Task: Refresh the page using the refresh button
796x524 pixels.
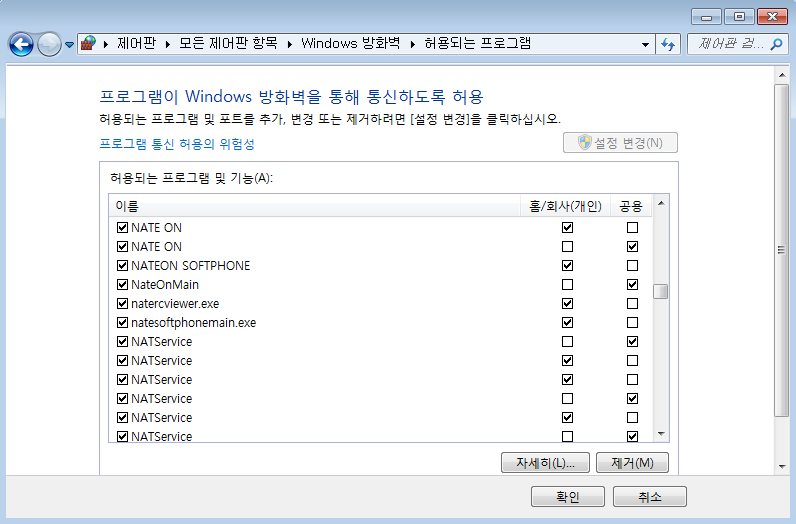Action: [668, 44]
